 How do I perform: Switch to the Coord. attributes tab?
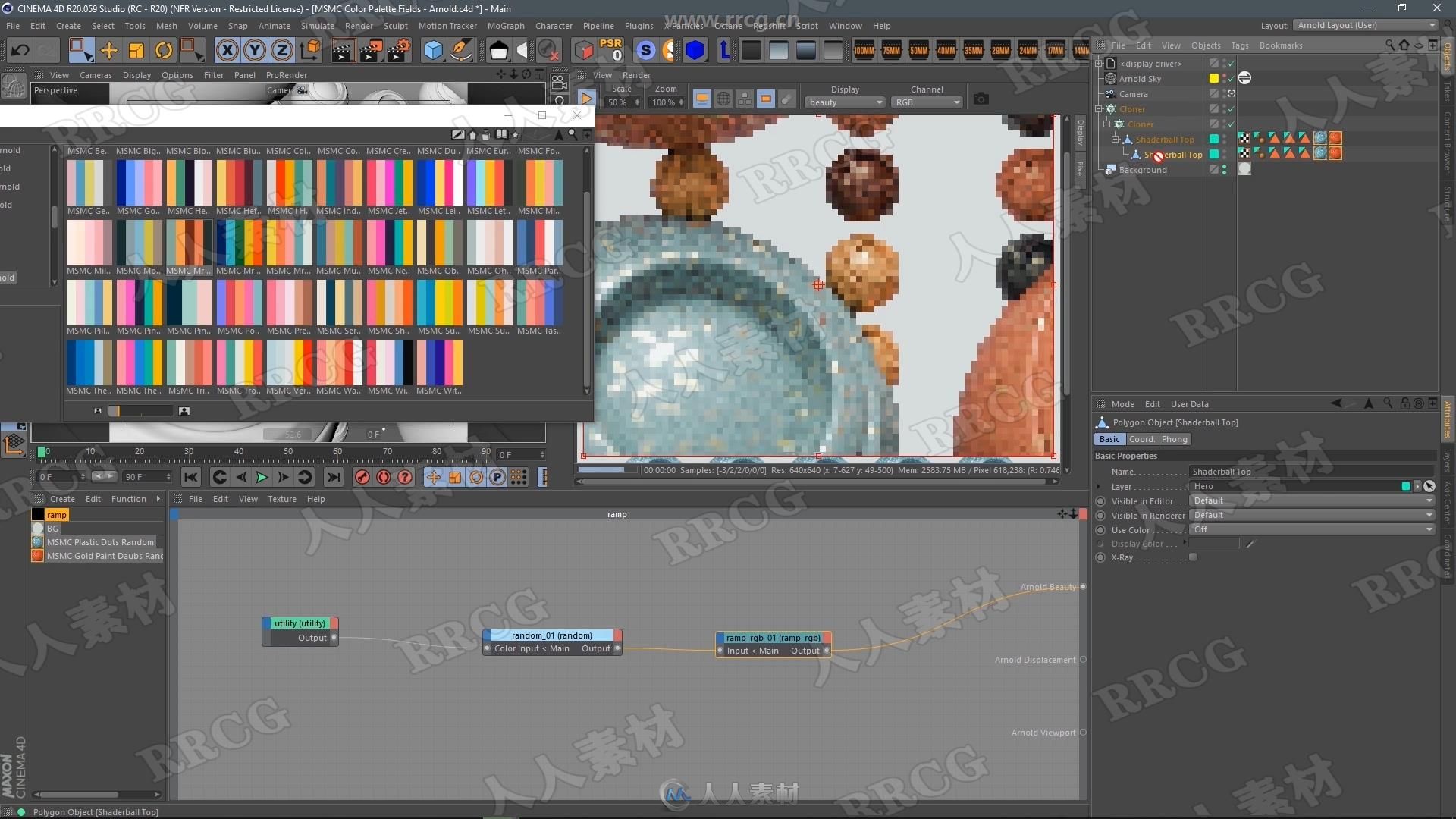coord(1141,439)
